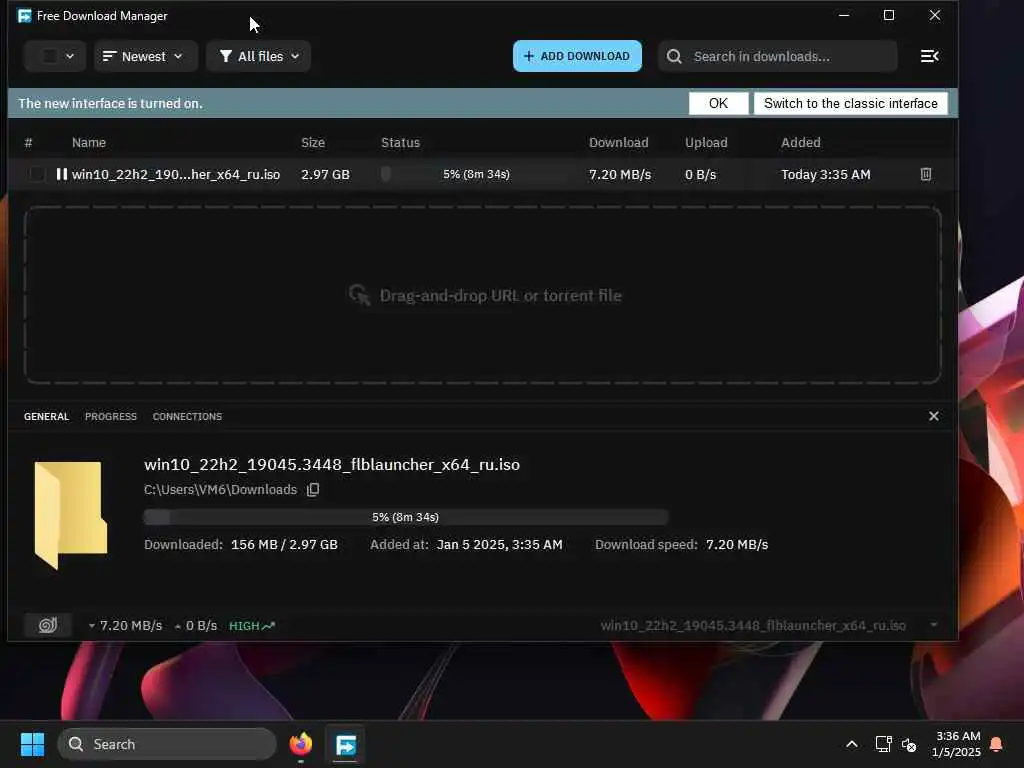Open the folder icon in General panel
This screenshot has width=1024, height=768.
click(x=71, y=515)
